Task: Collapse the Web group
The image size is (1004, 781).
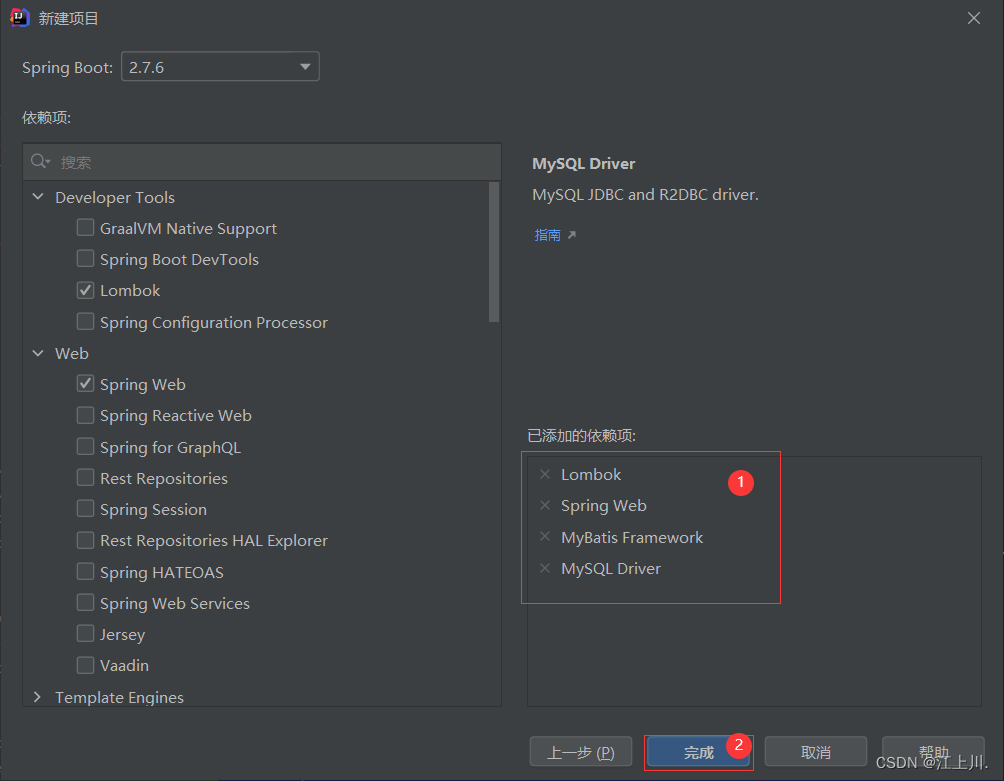Action: [38, 353]
